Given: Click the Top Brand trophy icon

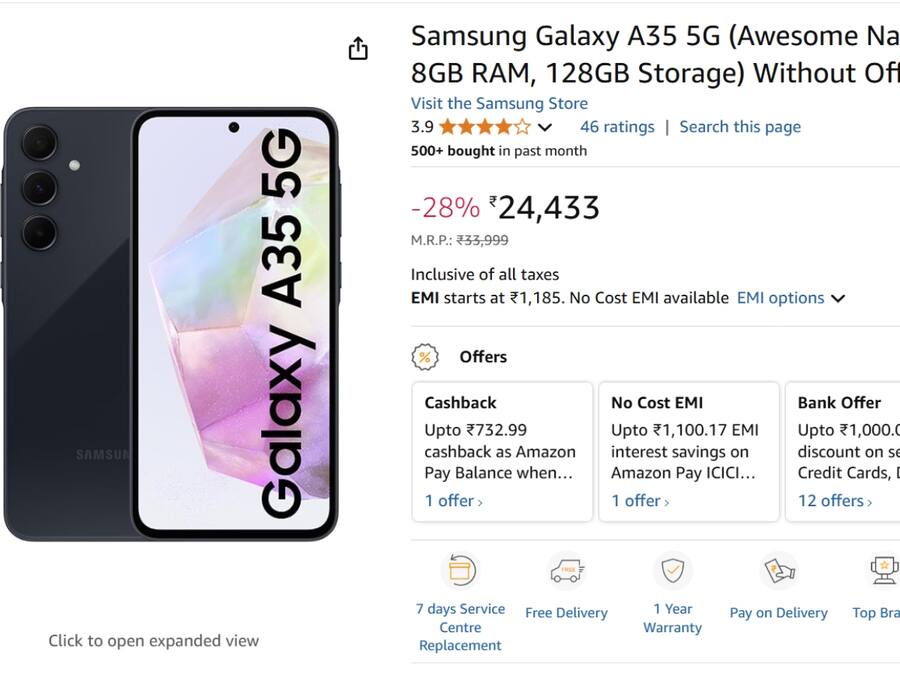Looking at the screenshot, I should point(884,567).
